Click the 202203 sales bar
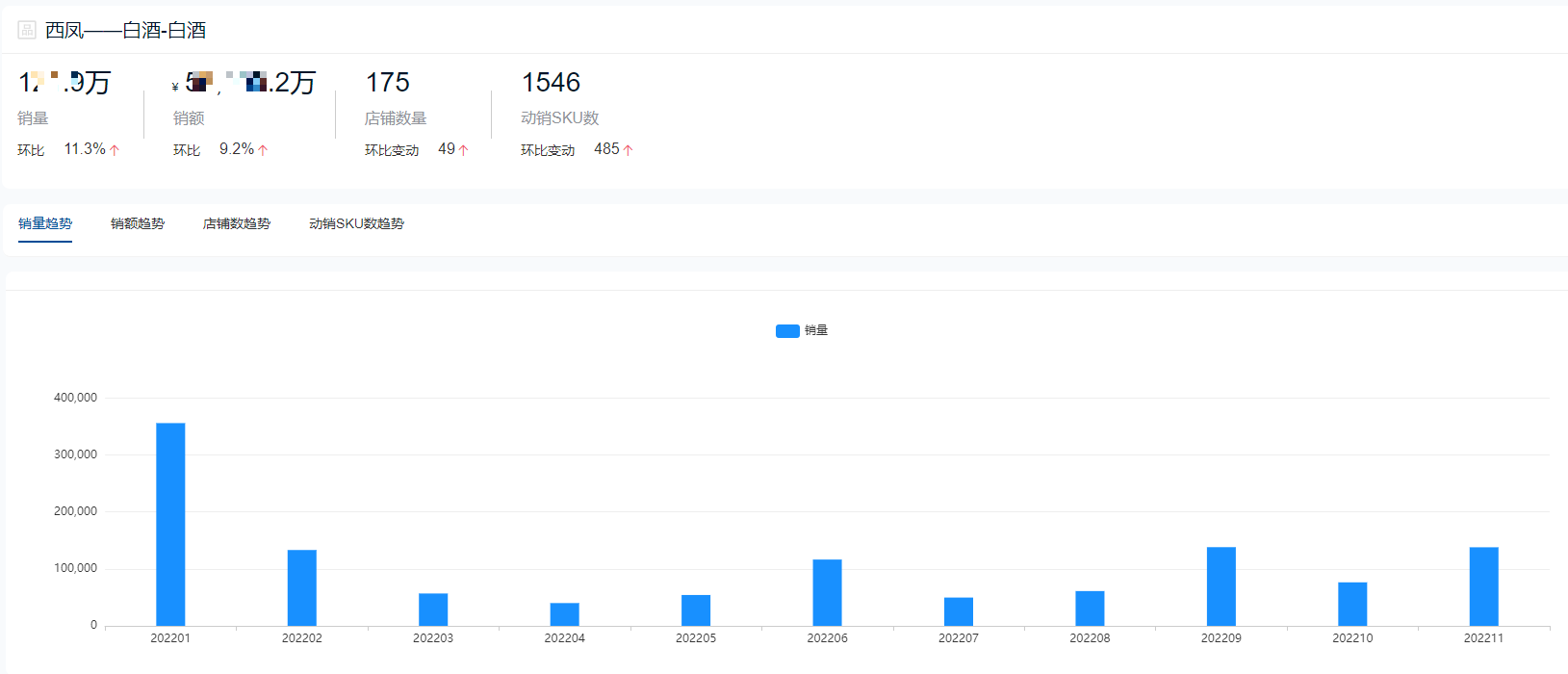This screenshot has height=674, width=1568. (433, 609)
